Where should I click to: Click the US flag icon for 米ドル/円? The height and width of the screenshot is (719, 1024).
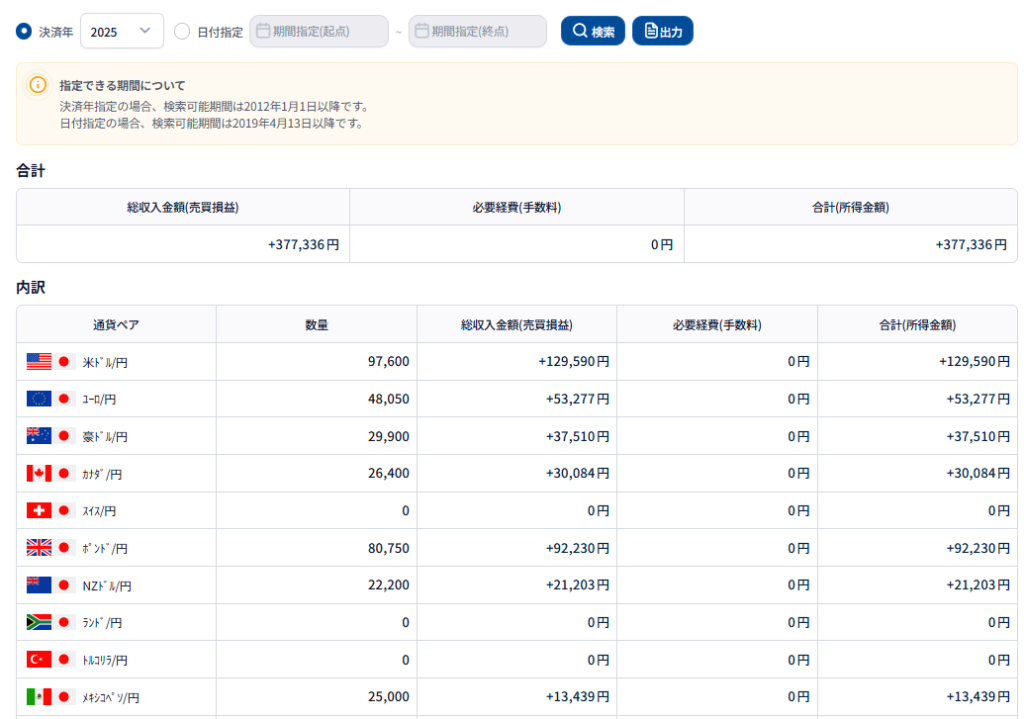[x=39, y=362]
